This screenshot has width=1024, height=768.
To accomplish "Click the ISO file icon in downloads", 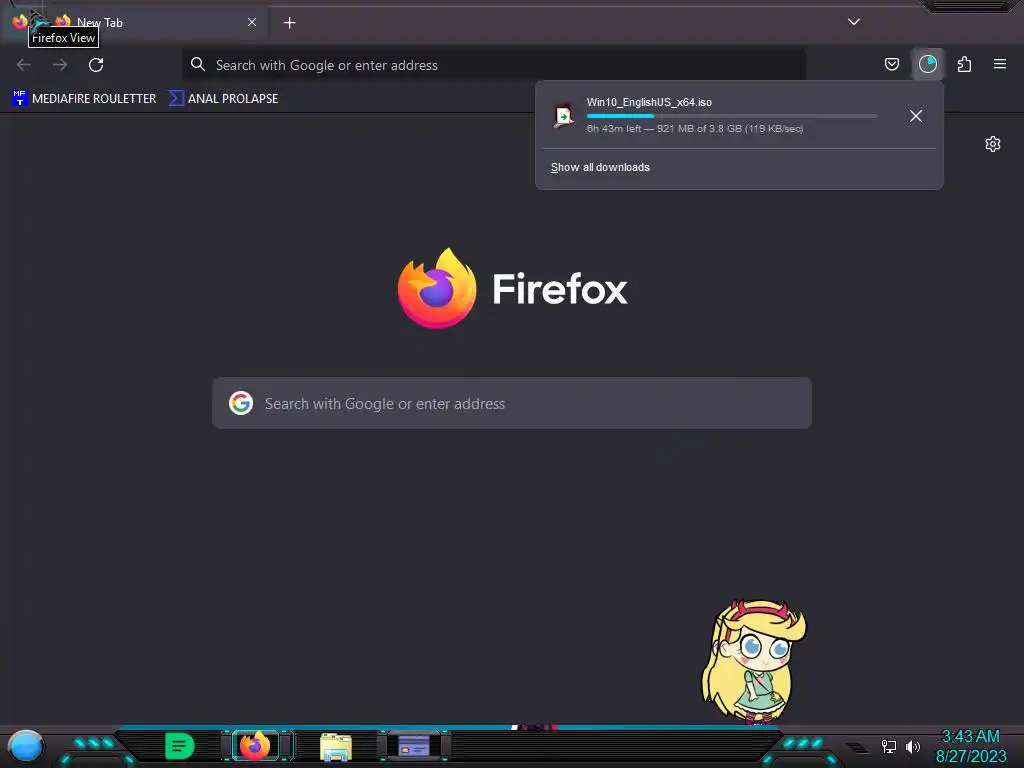I will (x=563, y=116).
